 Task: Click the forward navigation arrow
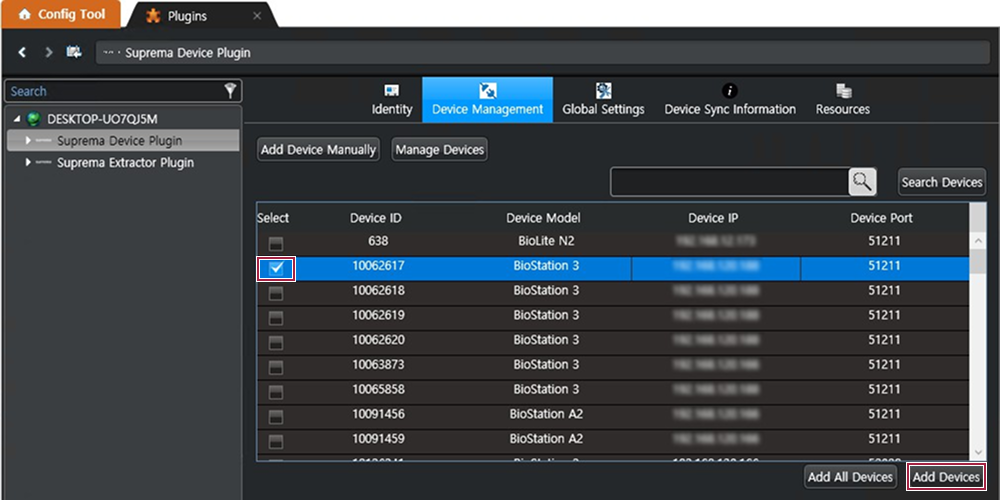click(x=47, y=52)
